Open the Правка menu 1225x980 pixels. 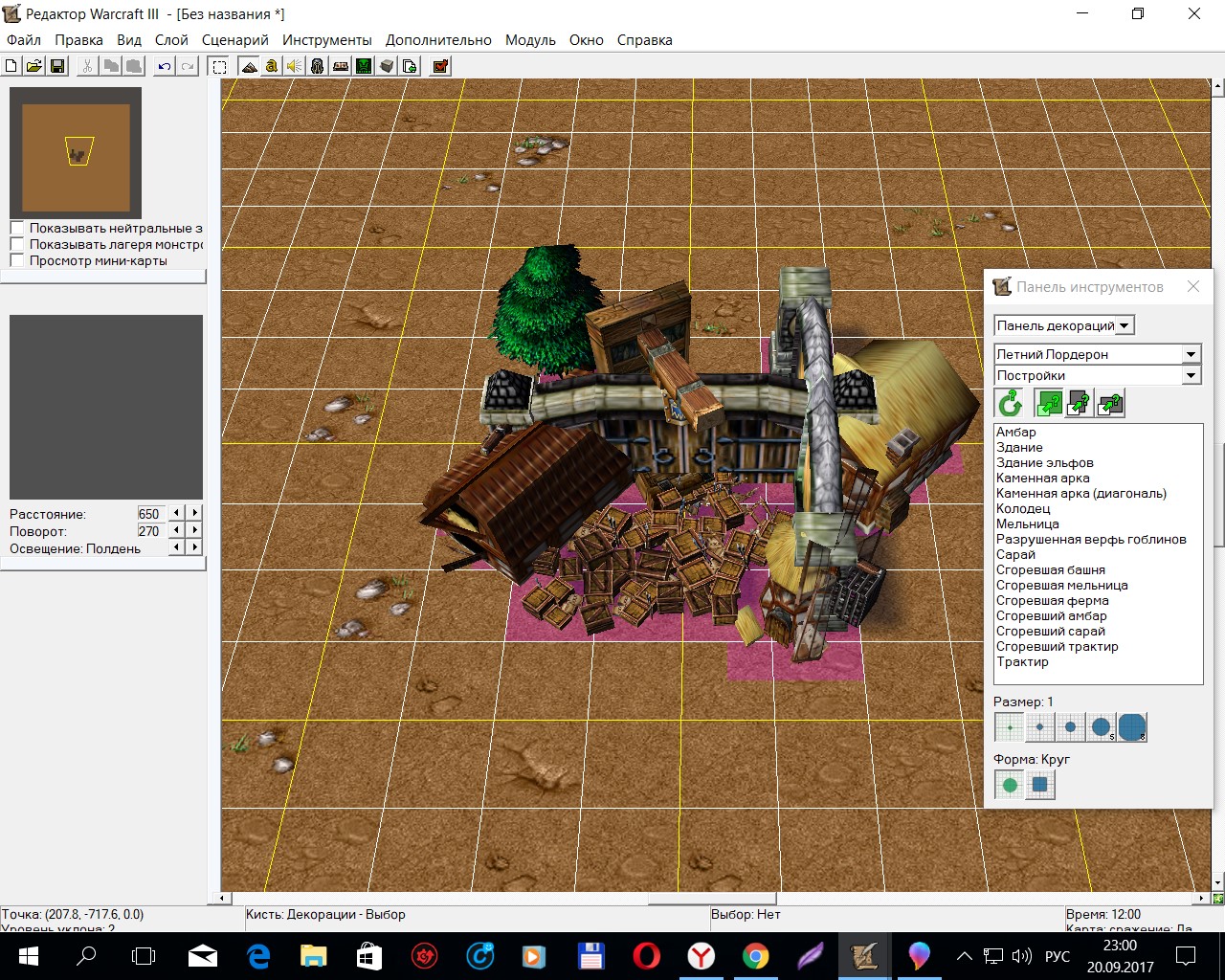click(78, 40)
